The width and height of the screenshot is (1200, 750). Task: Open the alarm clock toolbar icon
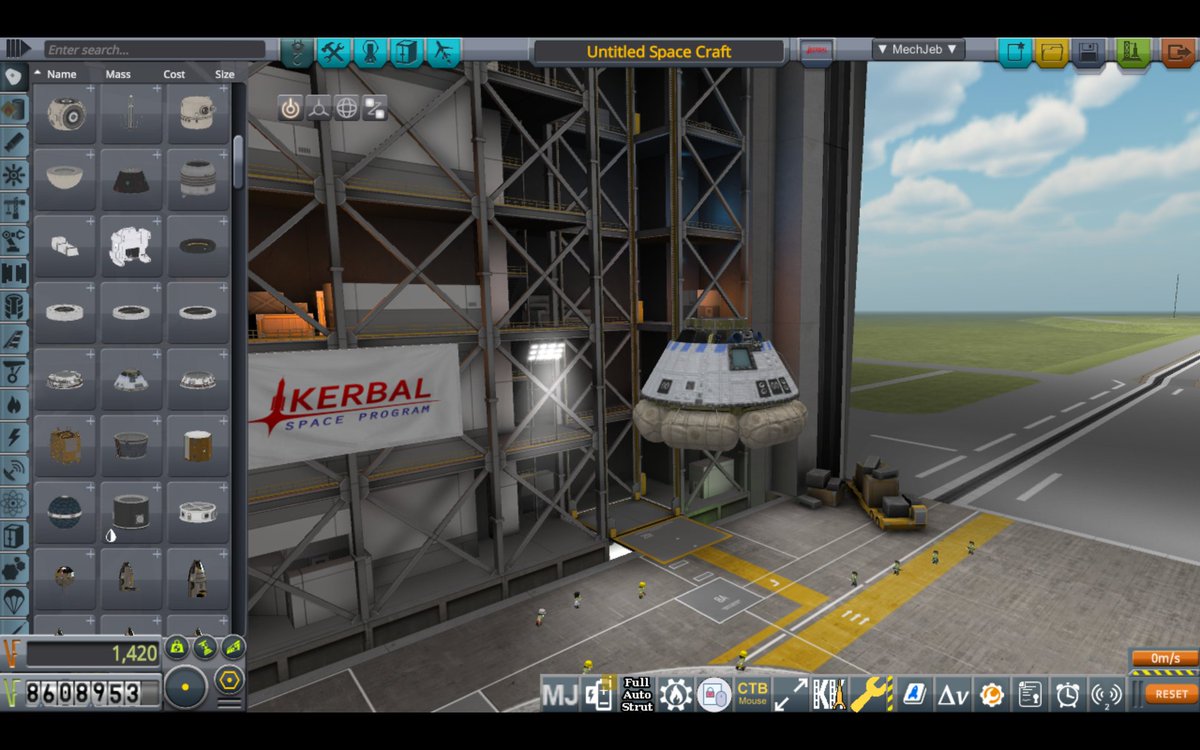coord(1068,693)
